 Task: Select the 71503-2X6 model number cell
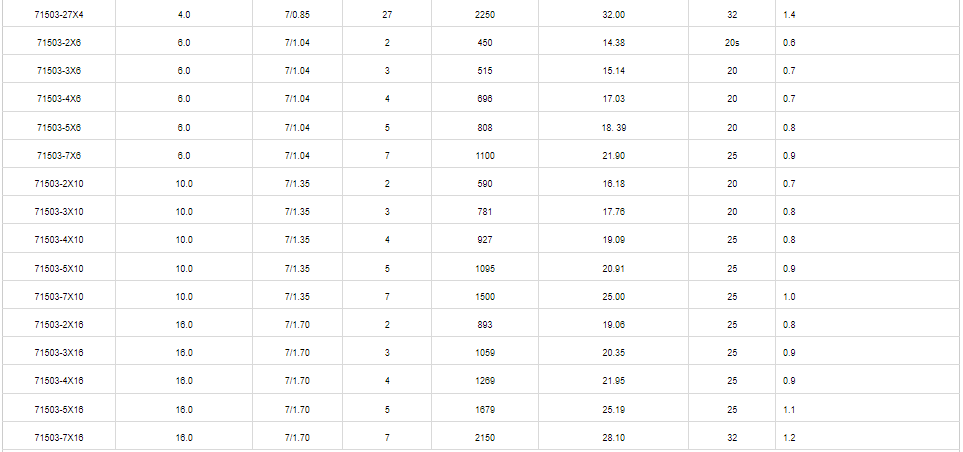(x=59, y=43)
